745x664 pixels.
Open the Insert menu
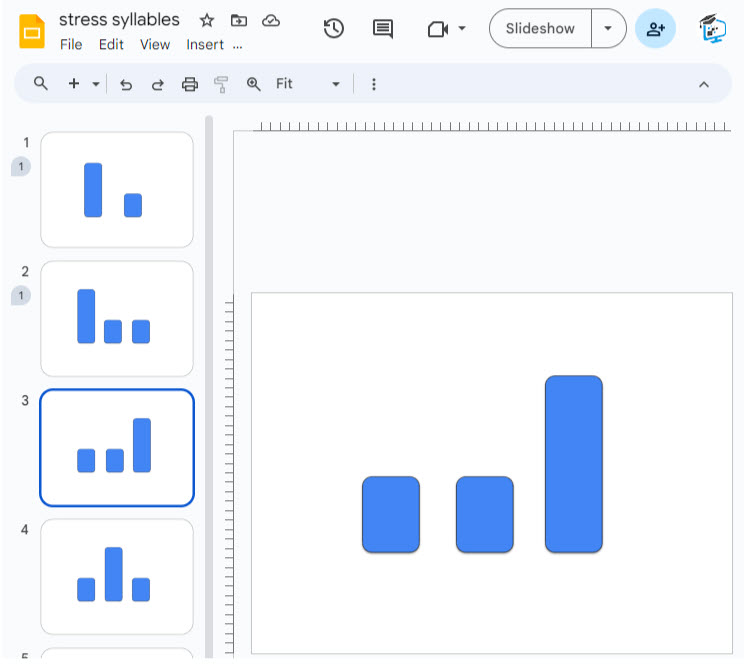coord(205,45)
